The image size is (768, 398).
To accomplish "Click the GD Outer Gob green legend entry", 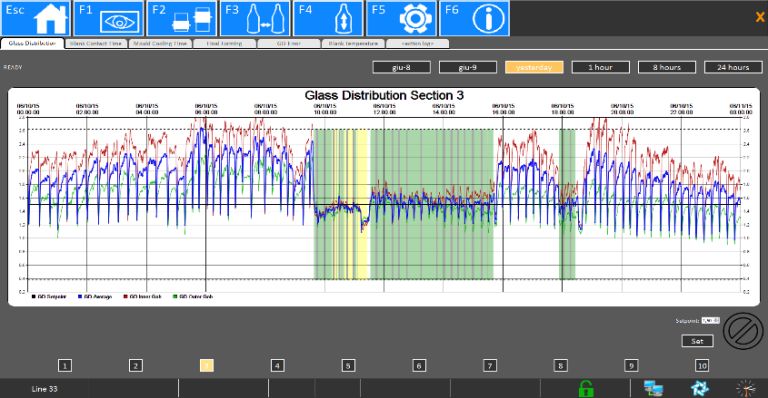I will [193, 297].
